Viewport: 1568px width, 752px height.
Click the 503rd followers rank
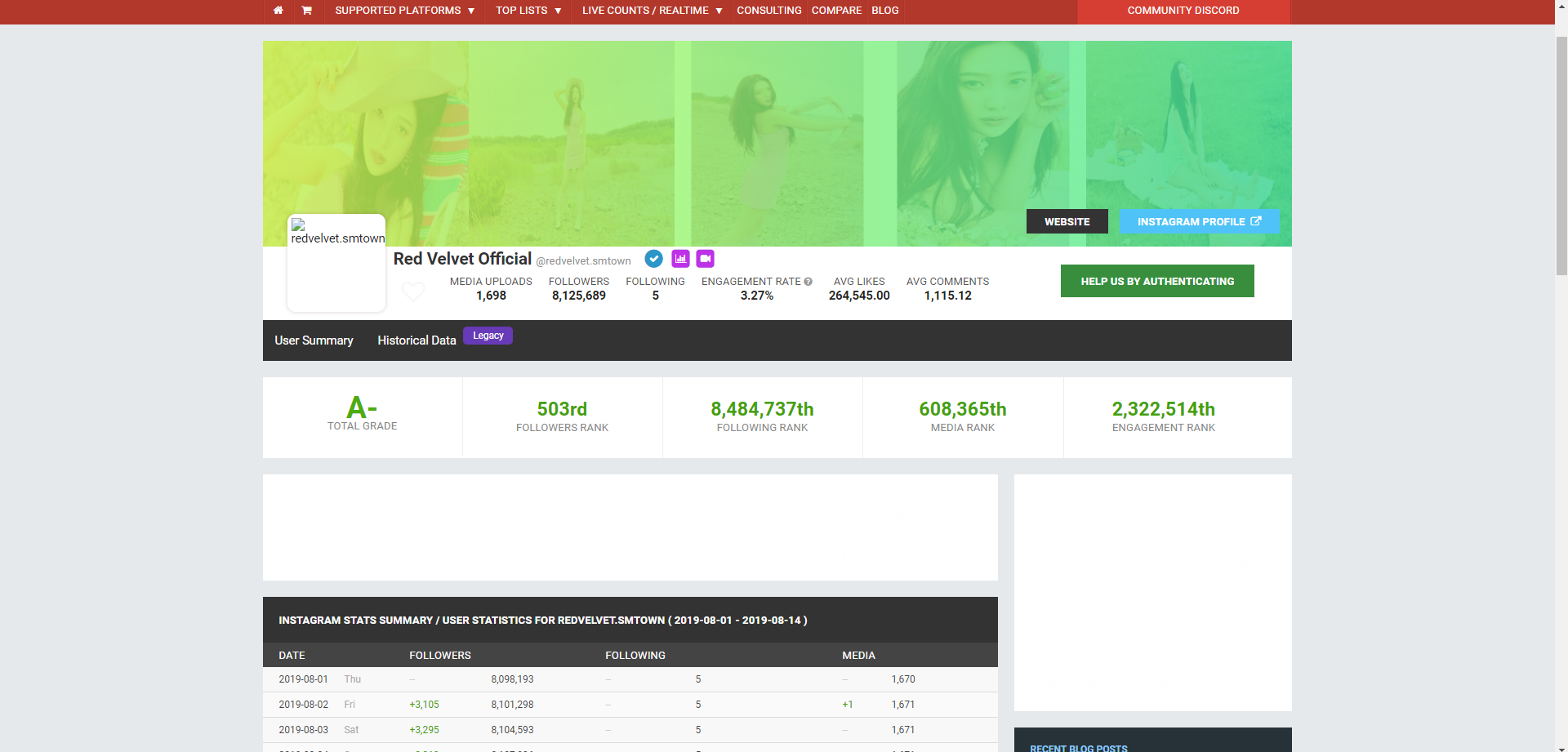click(x=562, y=409)
